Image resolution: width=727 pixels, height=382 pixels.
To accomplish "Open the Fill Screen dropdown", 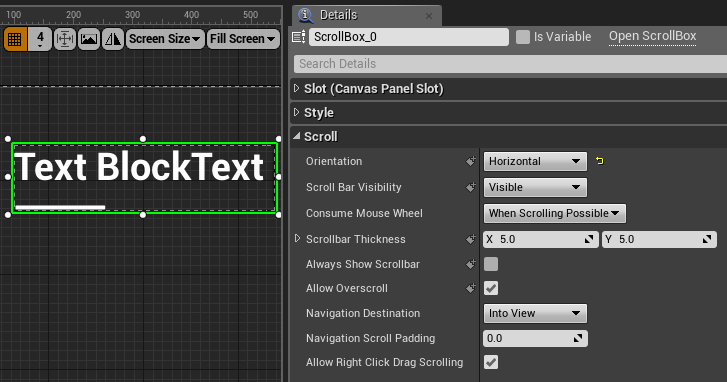I will (x=243, y=39).
